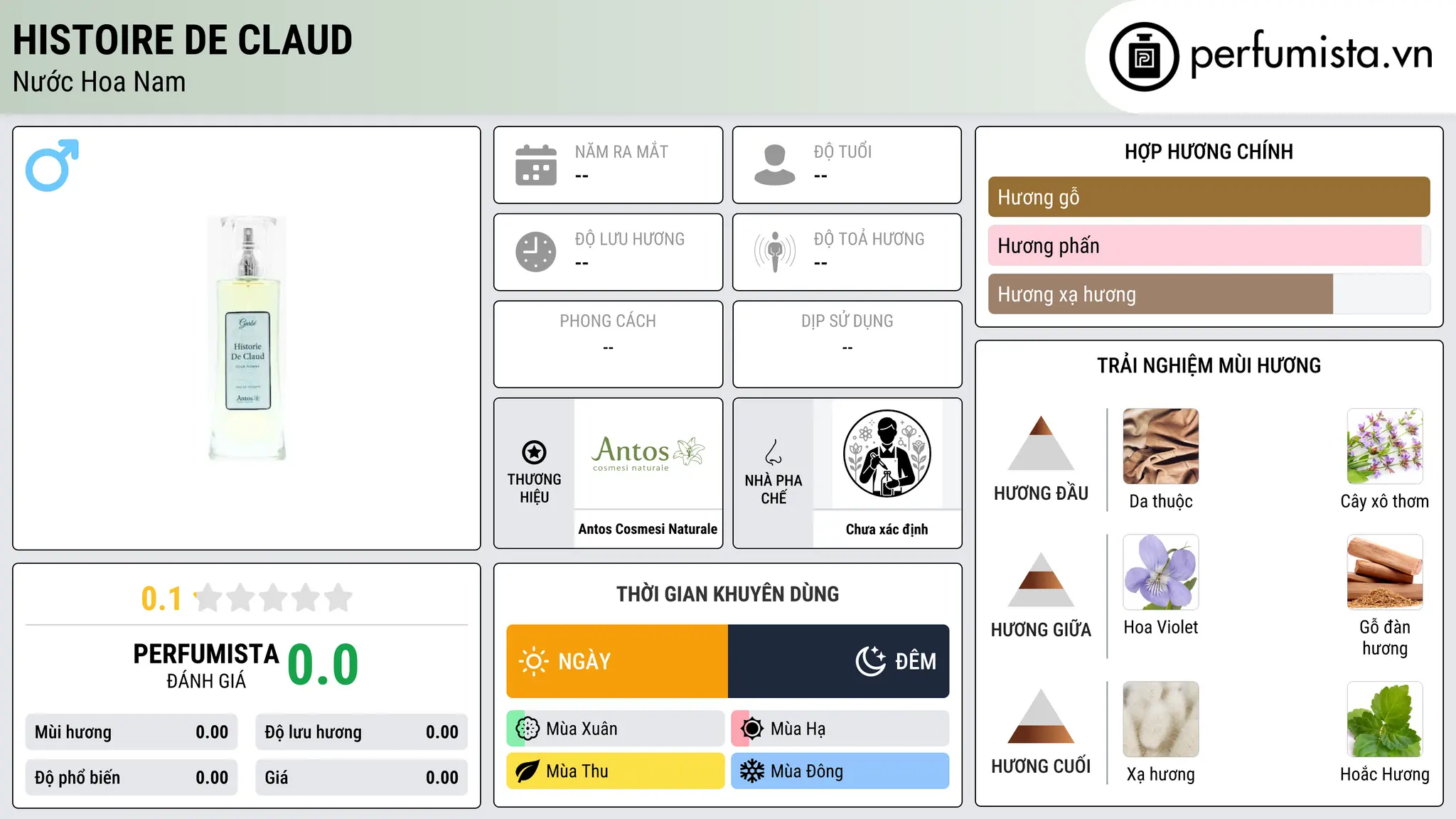
Task: Click the HƯƠNG GIỮA label text
Action: pos(1041,630)
